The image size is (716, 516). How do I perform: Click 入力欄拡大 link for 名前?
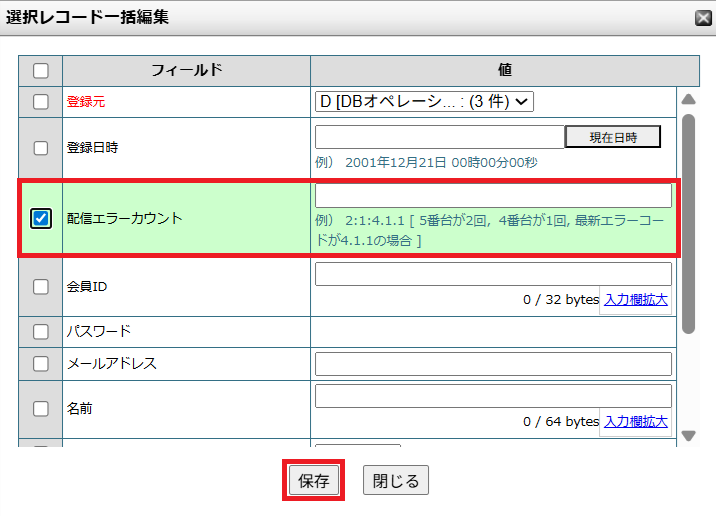635,422
